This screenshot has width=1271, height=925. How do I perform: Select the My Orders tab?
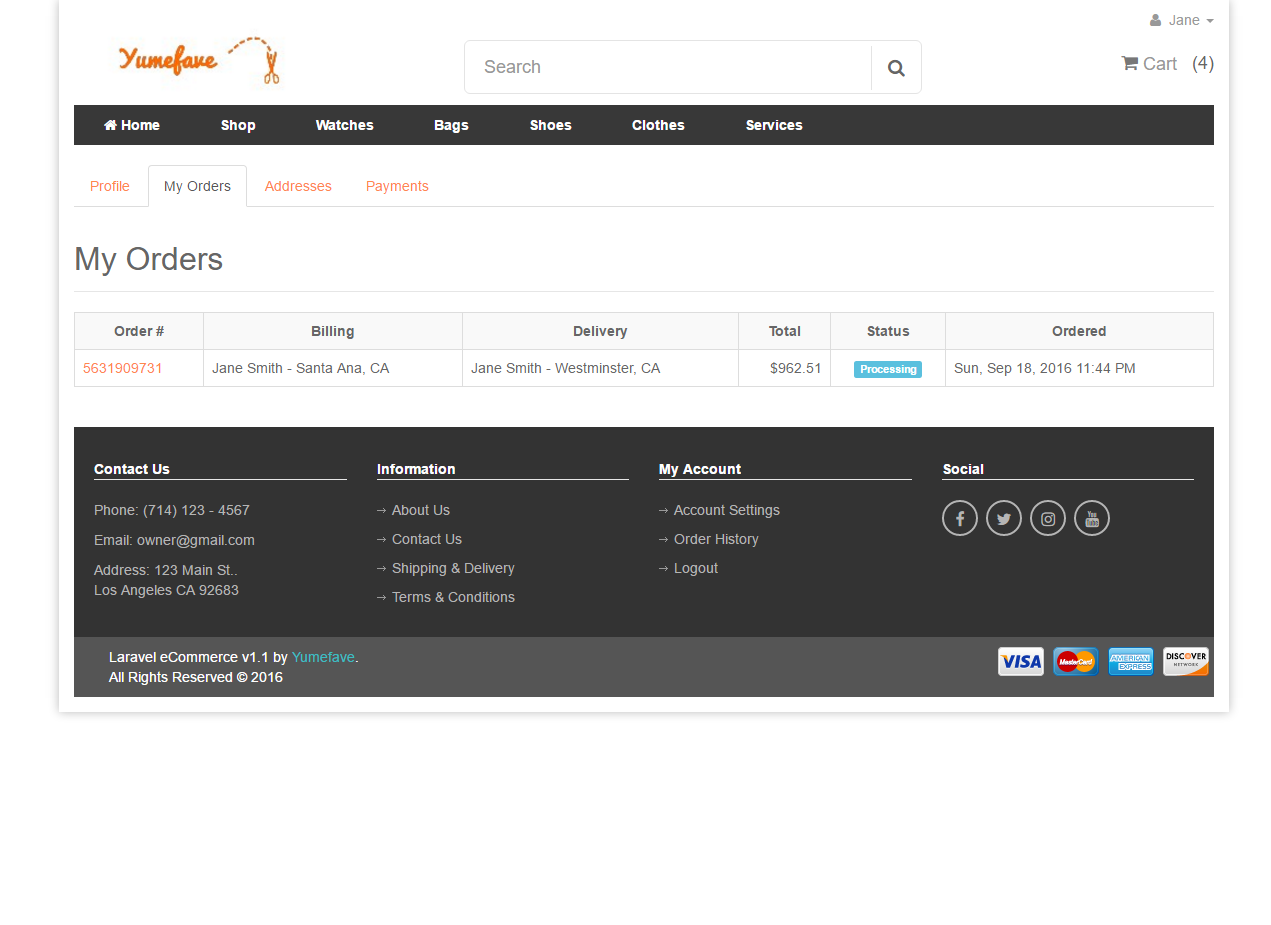pyautogui.click(x=197, y=186)
